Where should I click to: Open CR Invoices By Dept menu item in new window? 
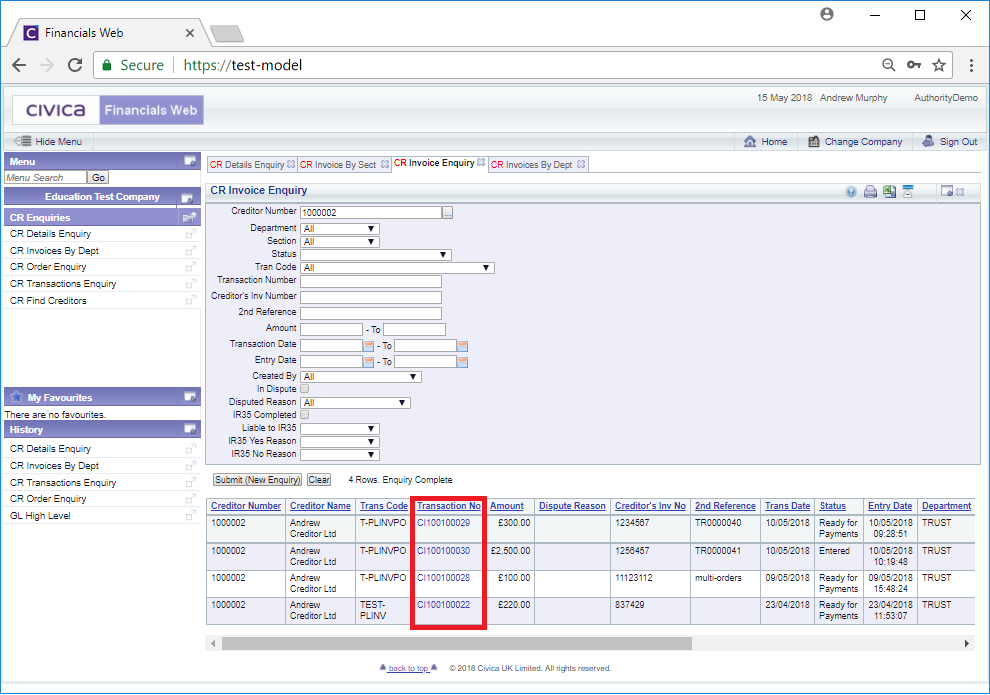[x=190, y=251]
